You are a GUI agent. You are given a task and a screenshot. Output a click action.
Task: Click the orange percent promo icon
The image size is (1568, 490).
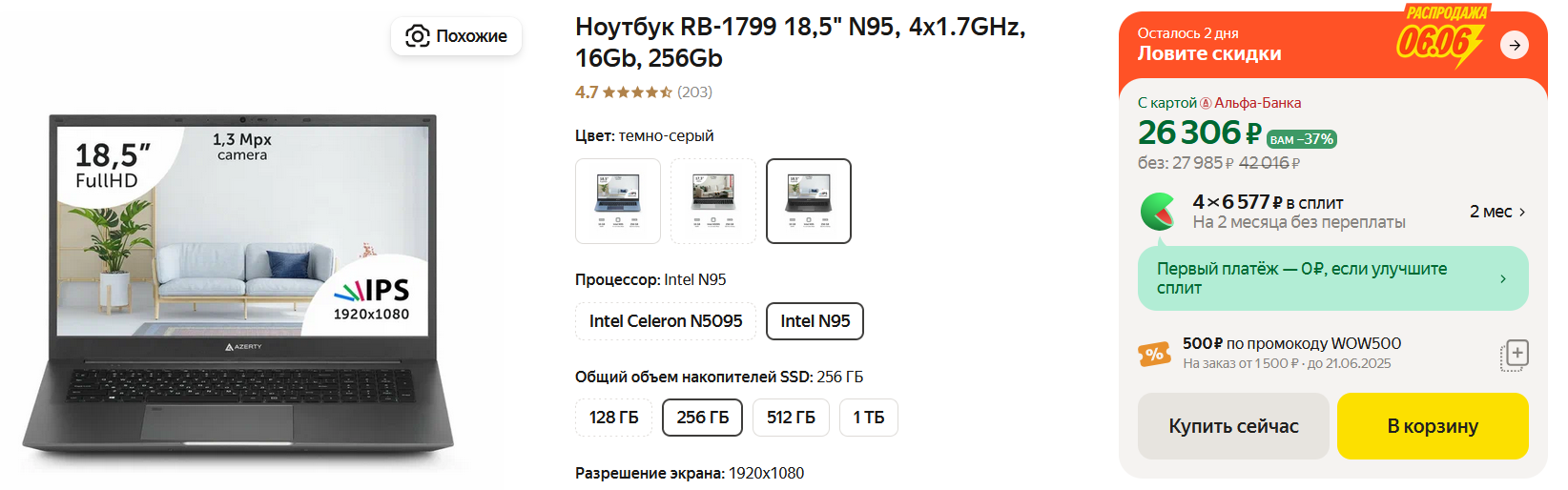click(x=1154, y=355)
